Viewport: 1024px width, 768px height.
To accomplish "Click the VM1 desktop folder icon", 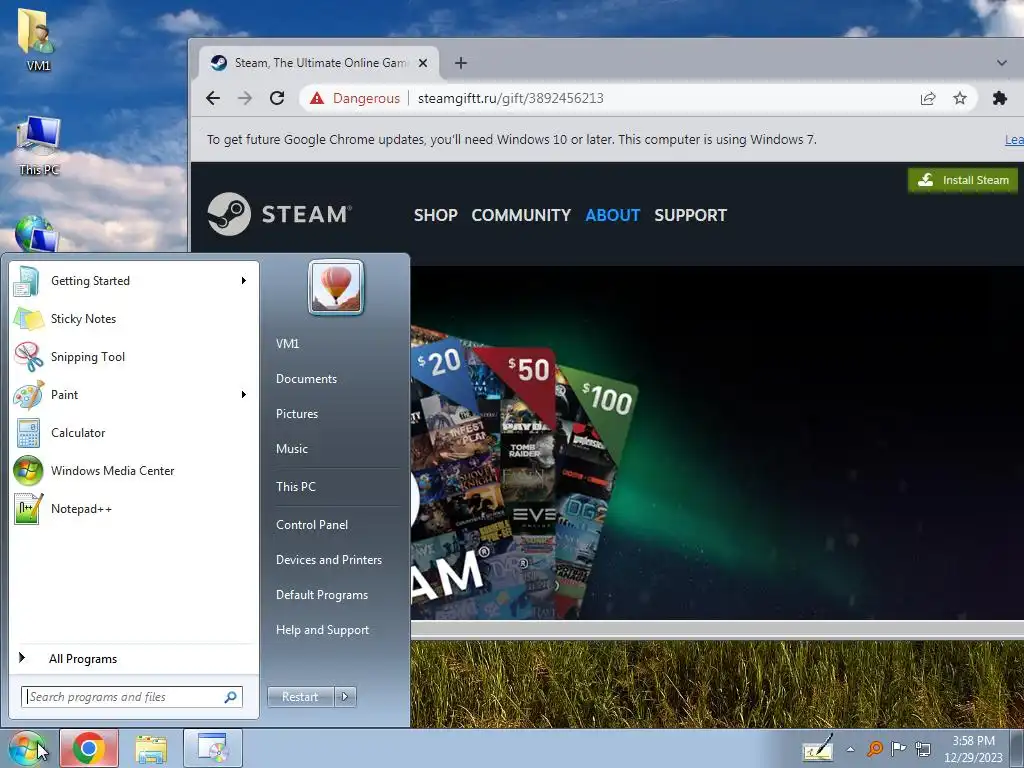I will point(38,39).
